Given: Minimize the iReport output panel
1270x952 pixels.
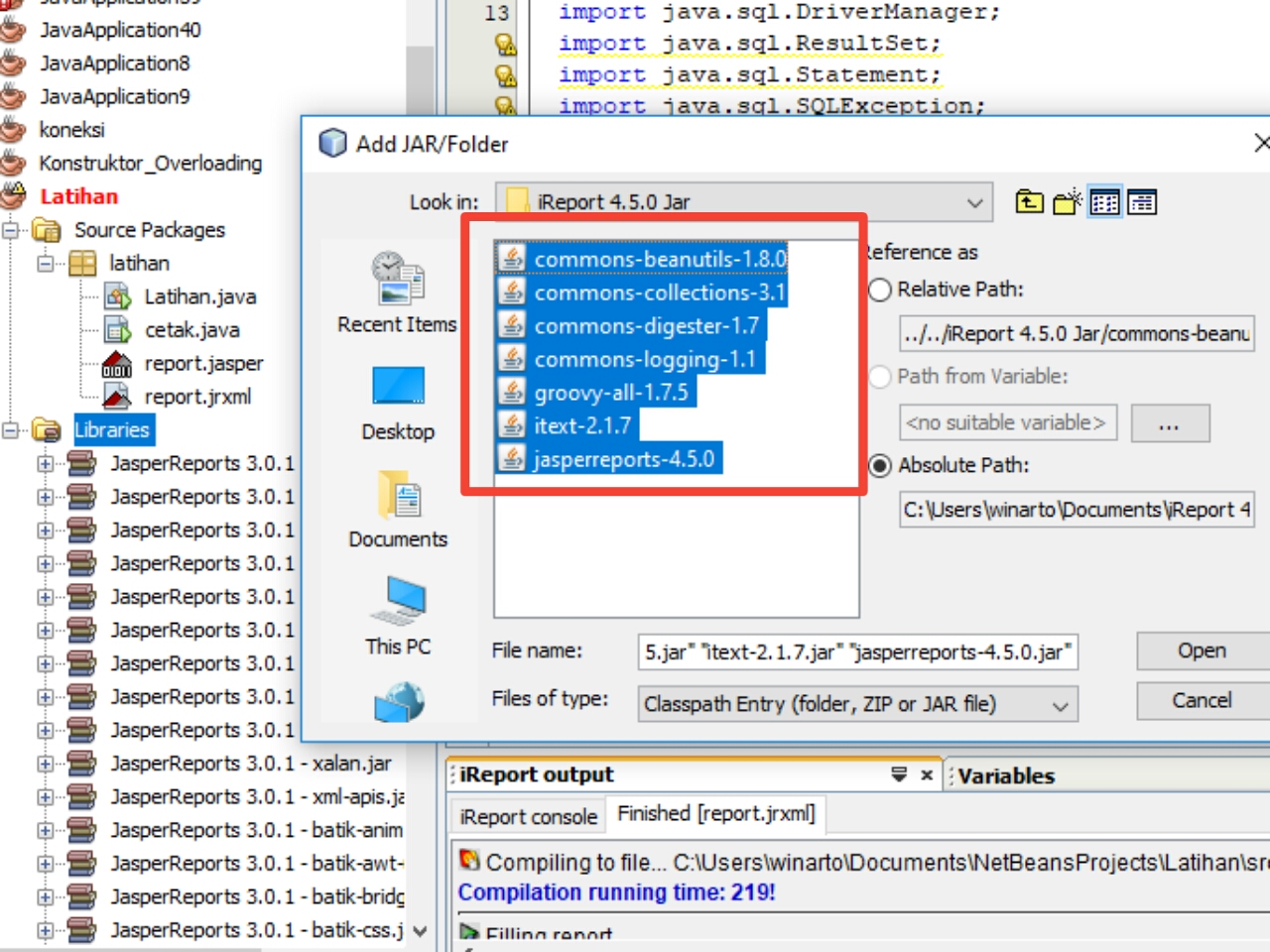Looking at the screenshot, I should [899, 774].
